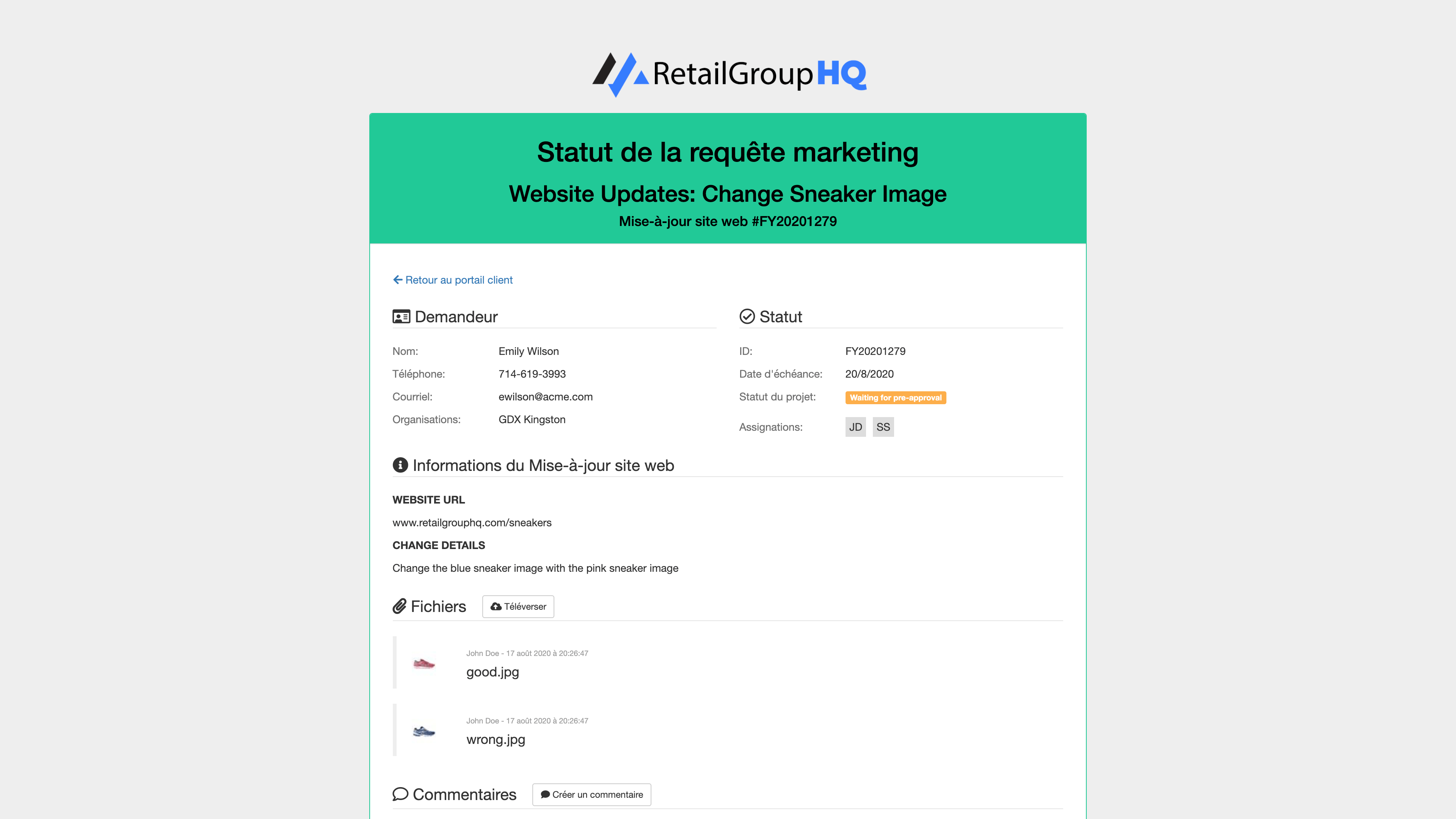
Task: Click the comment icon inside Créer un commentaire
Action: coord(545,794)
